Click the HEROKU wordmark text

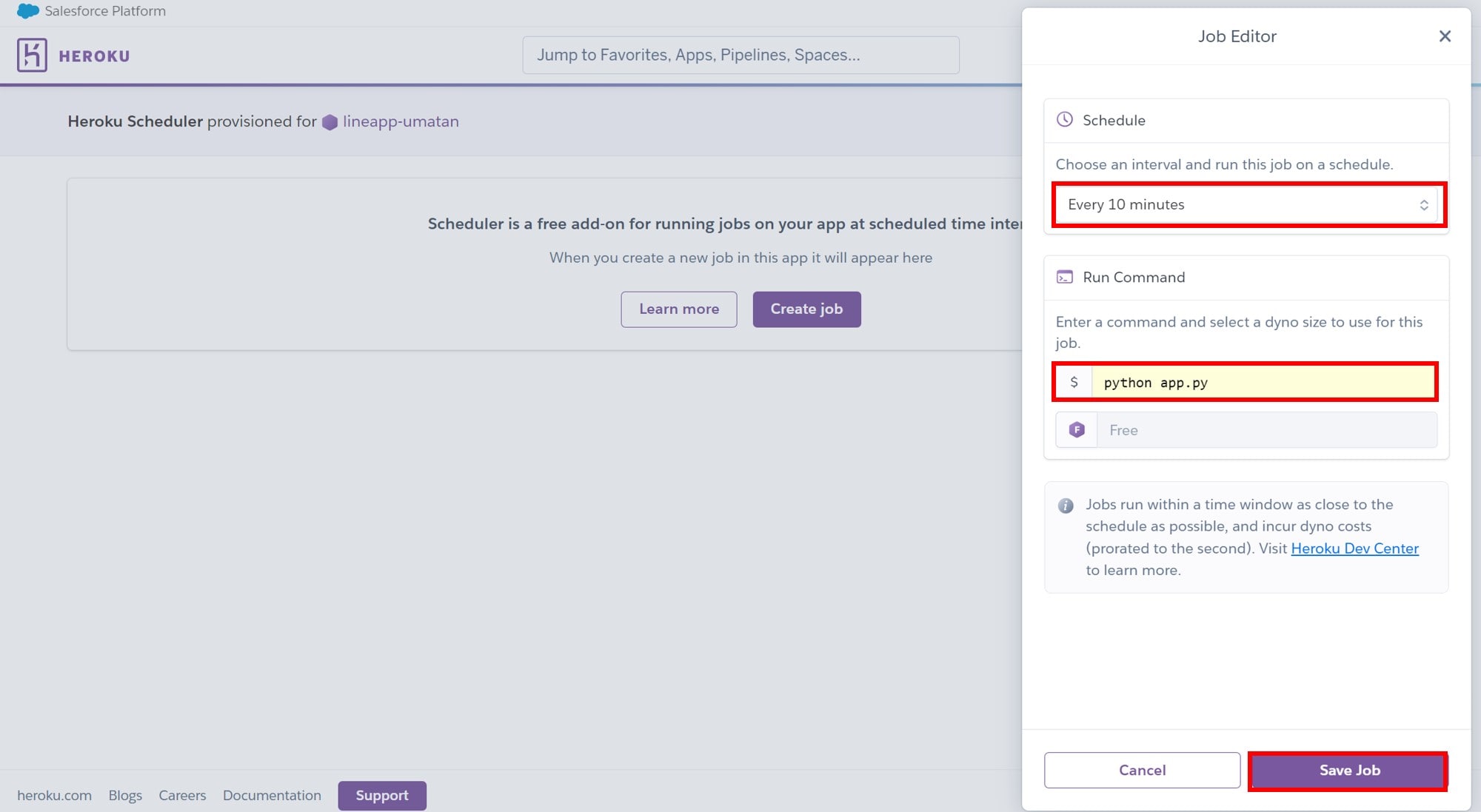click(x=94, y=56)
